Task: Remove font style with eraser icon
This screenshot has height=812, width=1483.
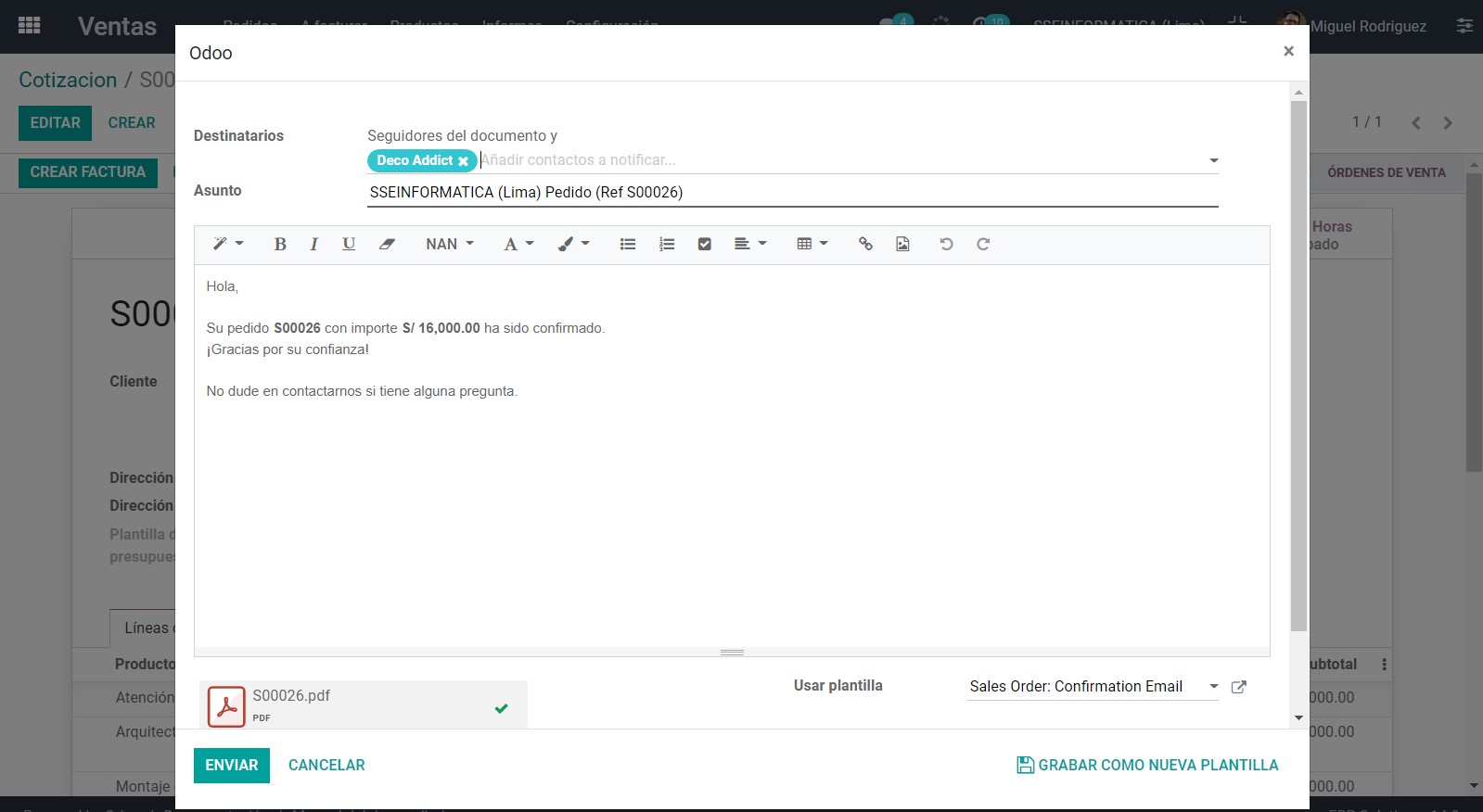Action: pyautogui.click(x=387, y=244)
